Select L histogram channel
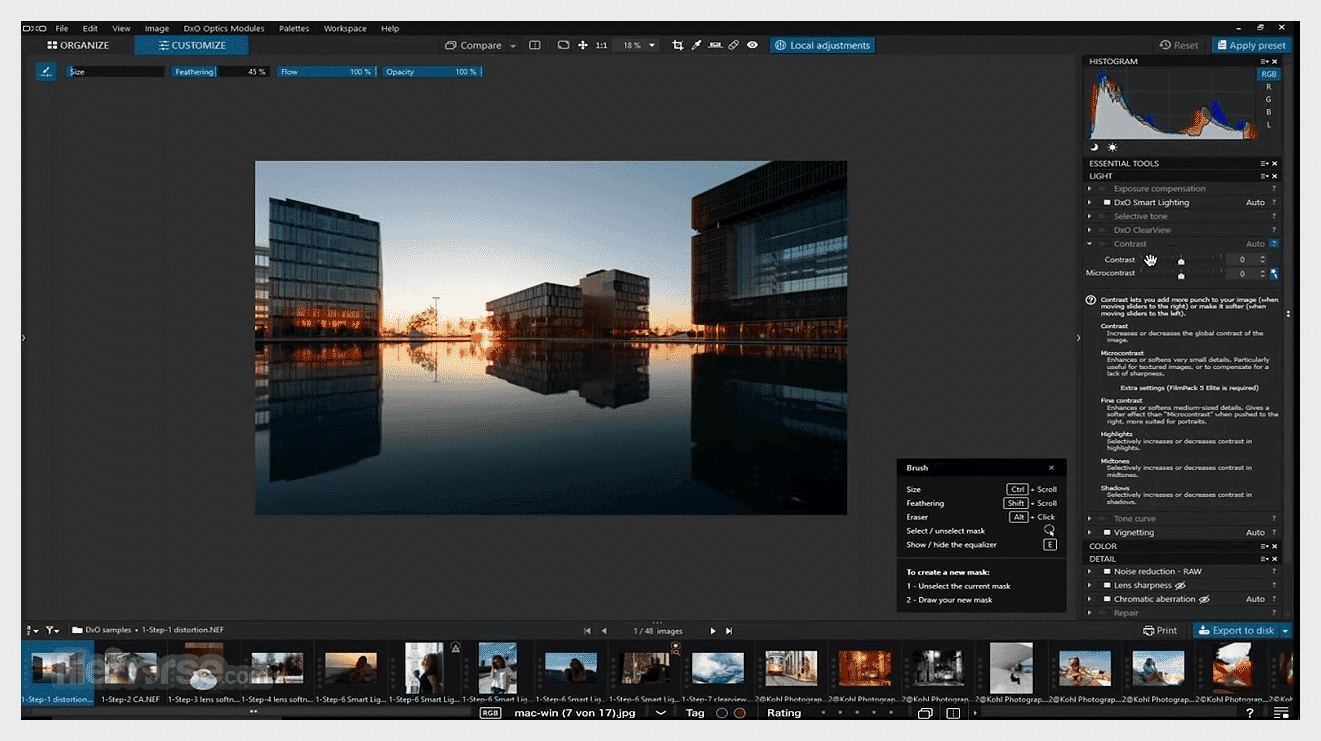Viewport: 1321px width, 741px height. (1268, 125)
